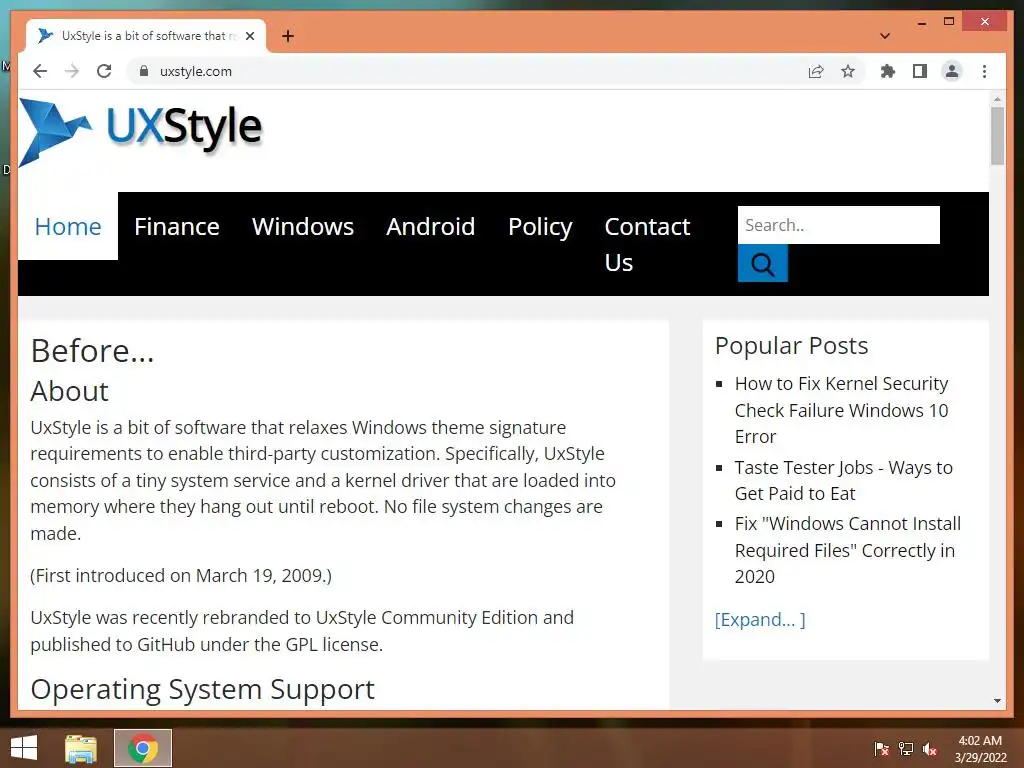Open Taste Tester Jobs post link

844,481
